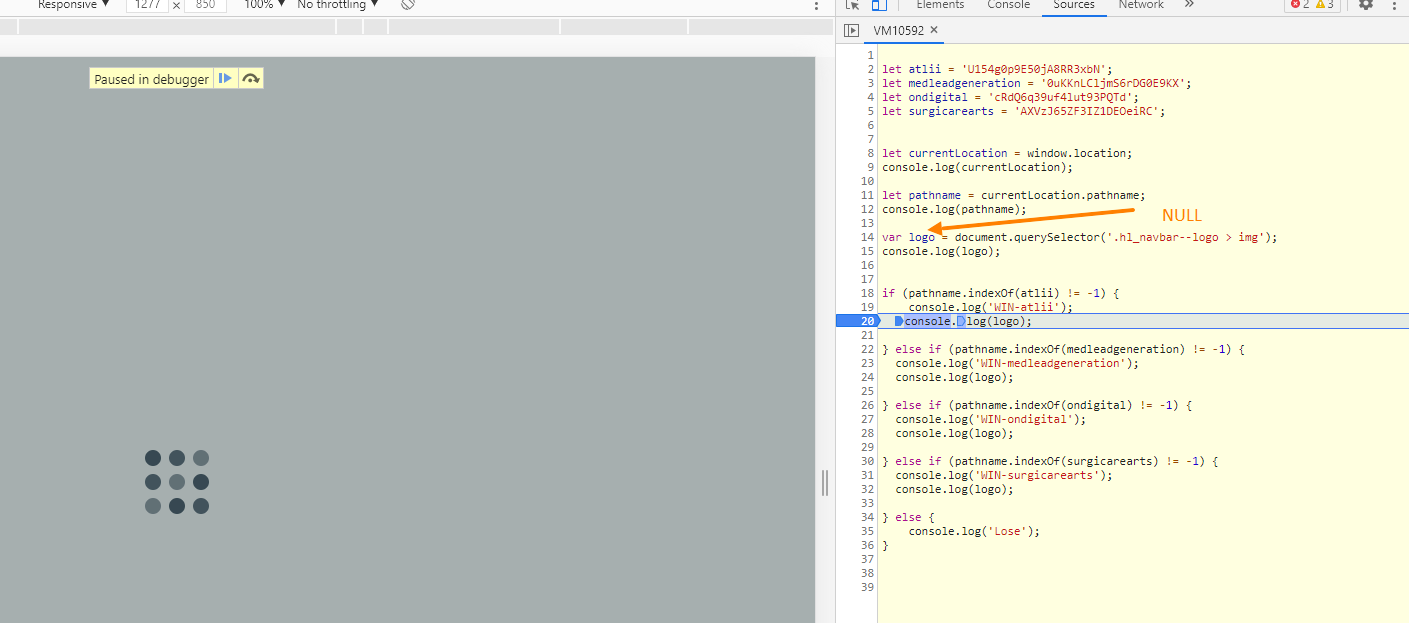Image resolution: width=1409 pixels, height=623 pixels.
Task: Rotate device orientation icon
Action: pos(407,5)
